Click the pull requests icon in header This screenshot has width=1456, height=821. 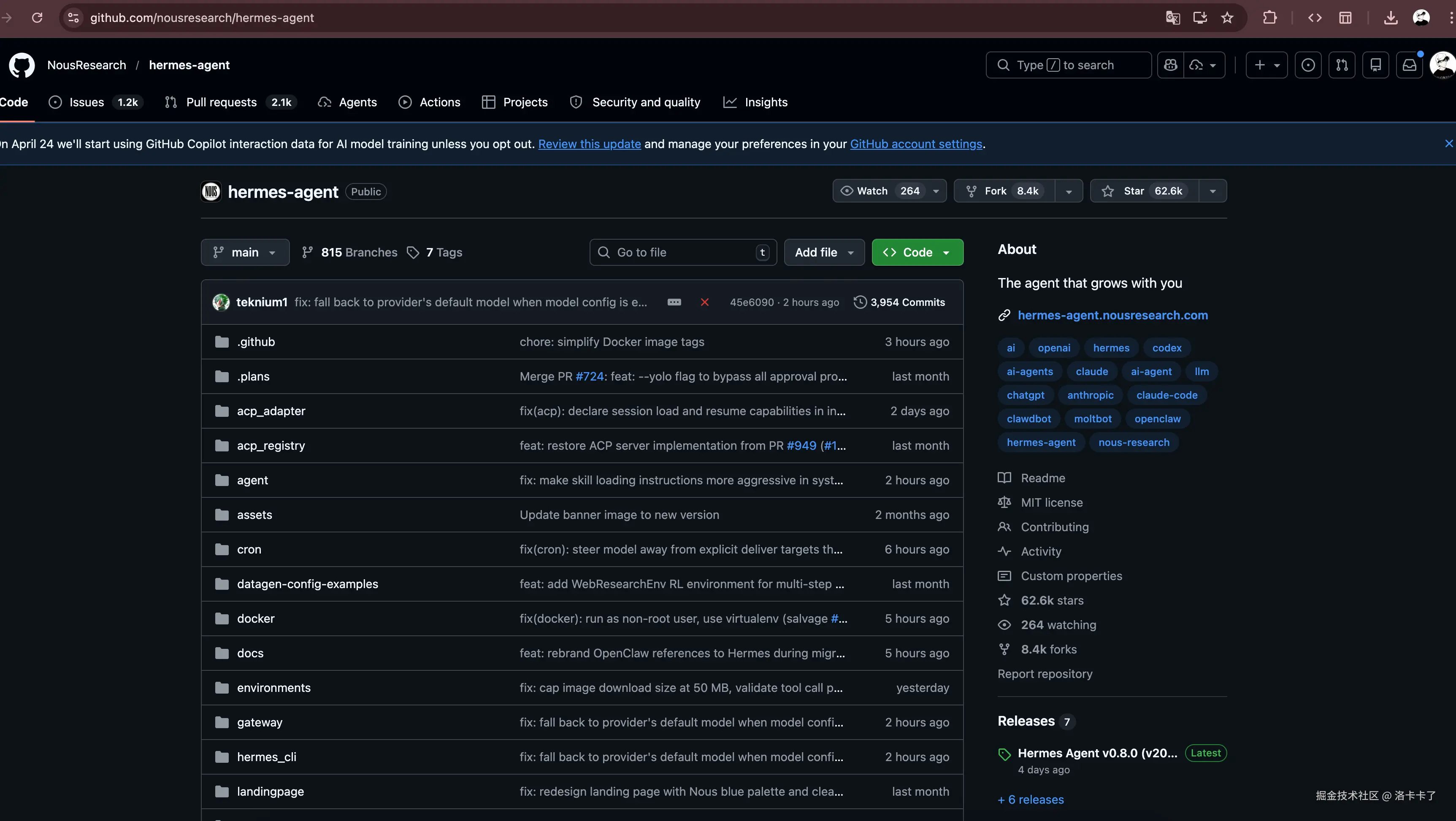[1342, 65]
